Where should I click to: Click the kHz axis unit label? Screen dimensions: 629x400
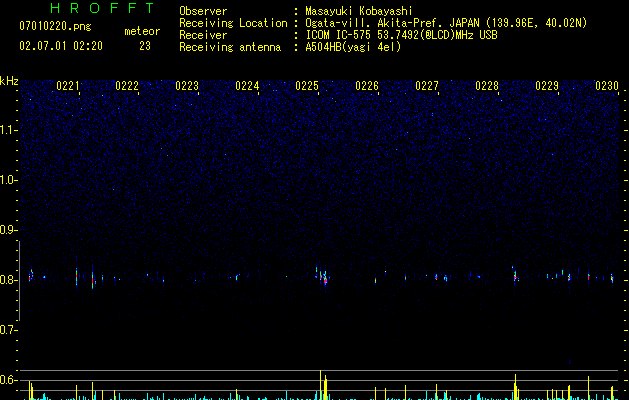point(9,81)
